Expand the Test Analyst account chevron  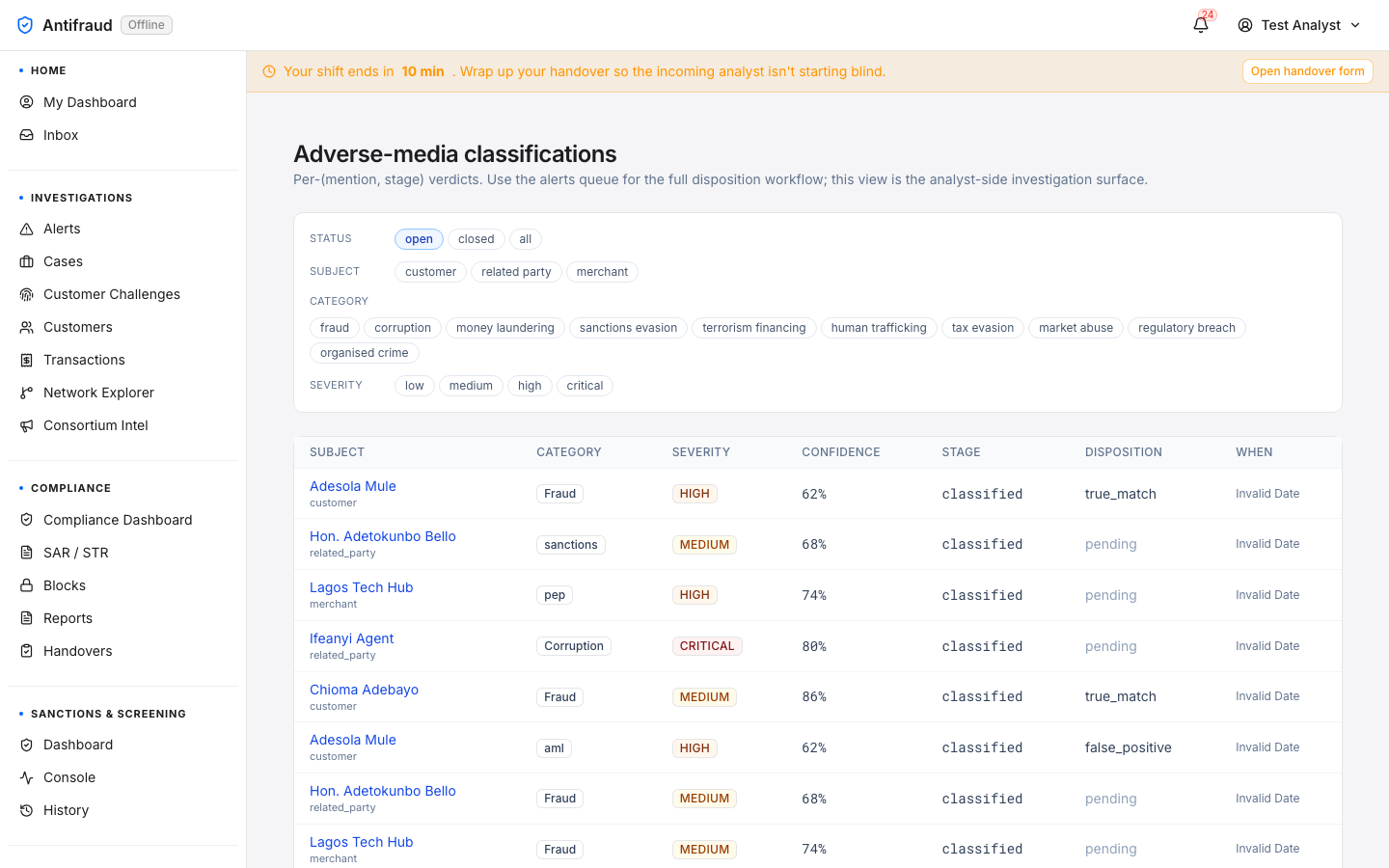1355,25
